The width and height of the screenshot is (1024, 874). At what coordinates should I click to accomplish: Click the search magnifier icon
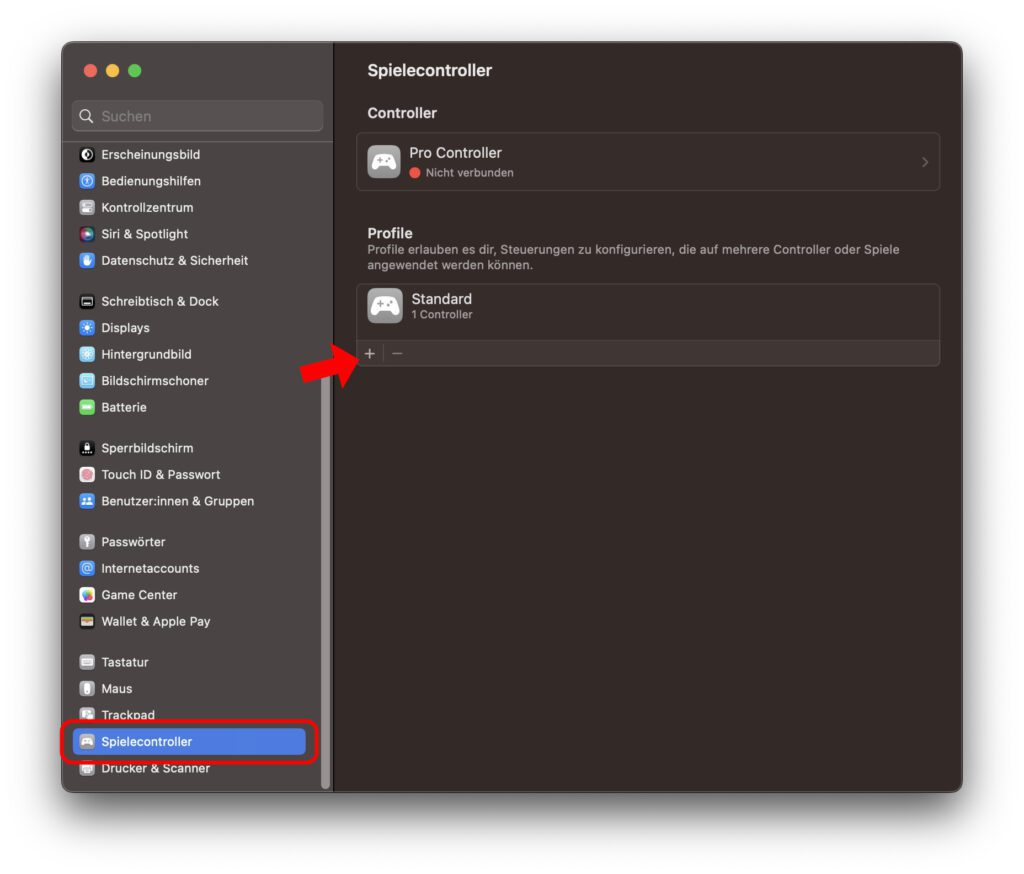pyautogui.click(x=86, y=116)
